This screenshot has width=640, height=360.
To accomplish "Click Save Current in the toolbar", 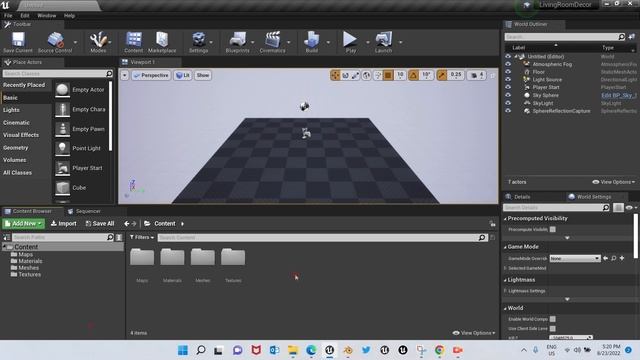I will coord(18,42).
